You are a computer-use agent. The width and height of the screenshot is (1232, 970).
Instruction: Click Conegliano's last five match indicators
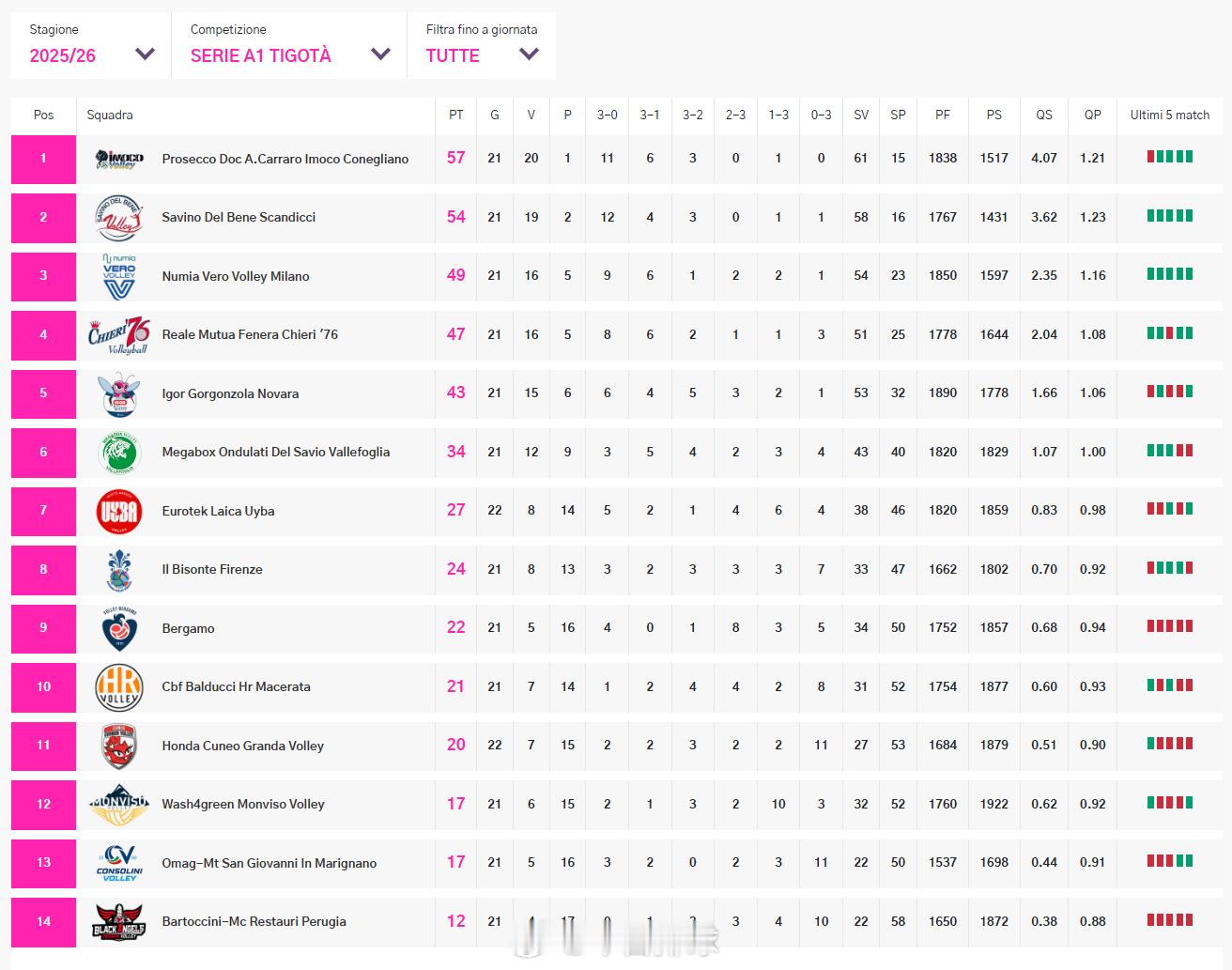1169,157
